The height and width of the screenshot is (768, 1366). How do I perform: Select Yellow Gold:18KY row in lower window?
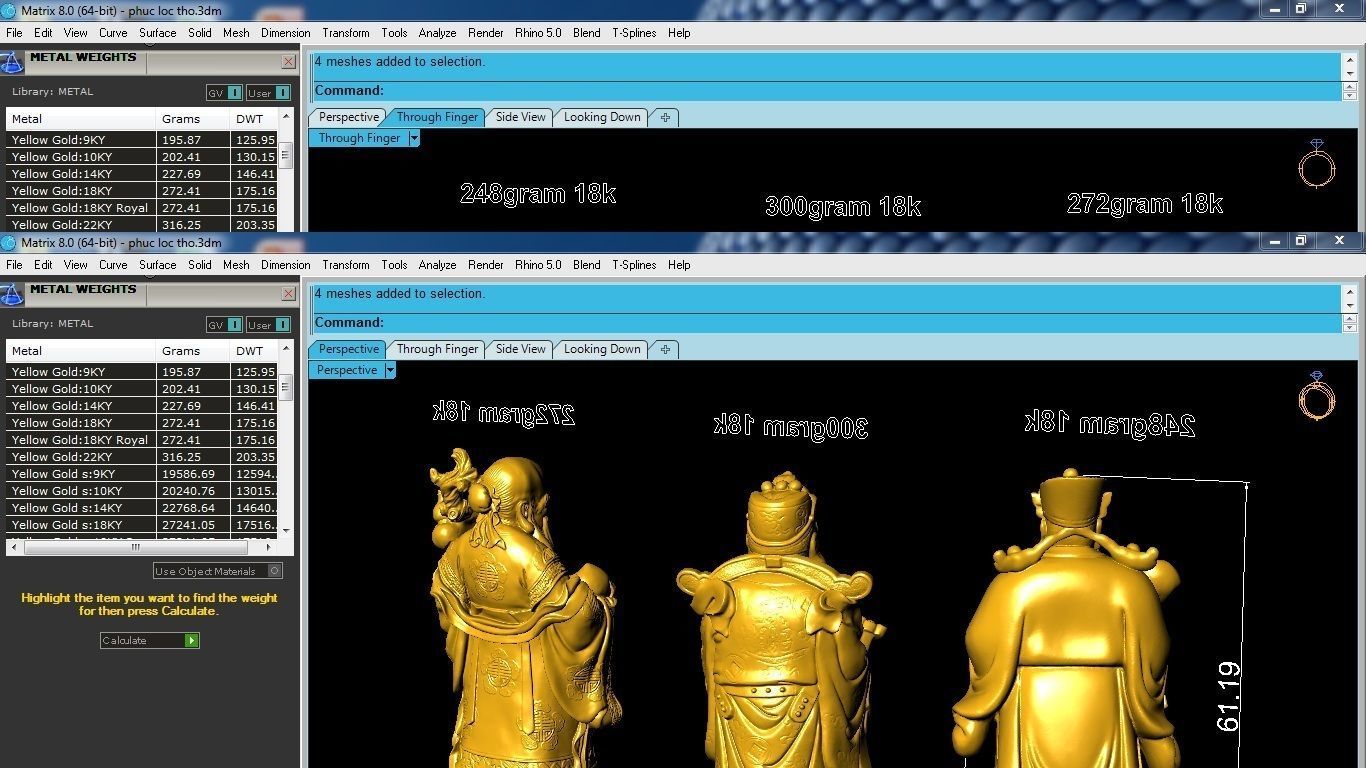142,423
